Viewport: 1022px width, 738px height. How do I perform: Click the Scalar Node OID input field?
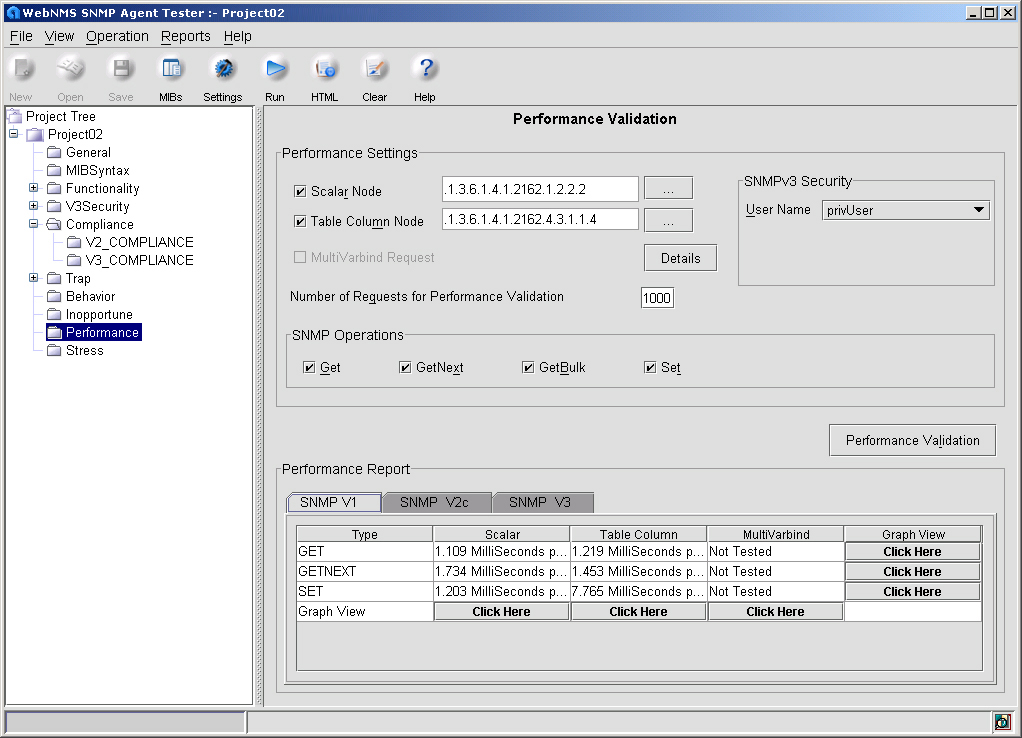coord(540,189)
